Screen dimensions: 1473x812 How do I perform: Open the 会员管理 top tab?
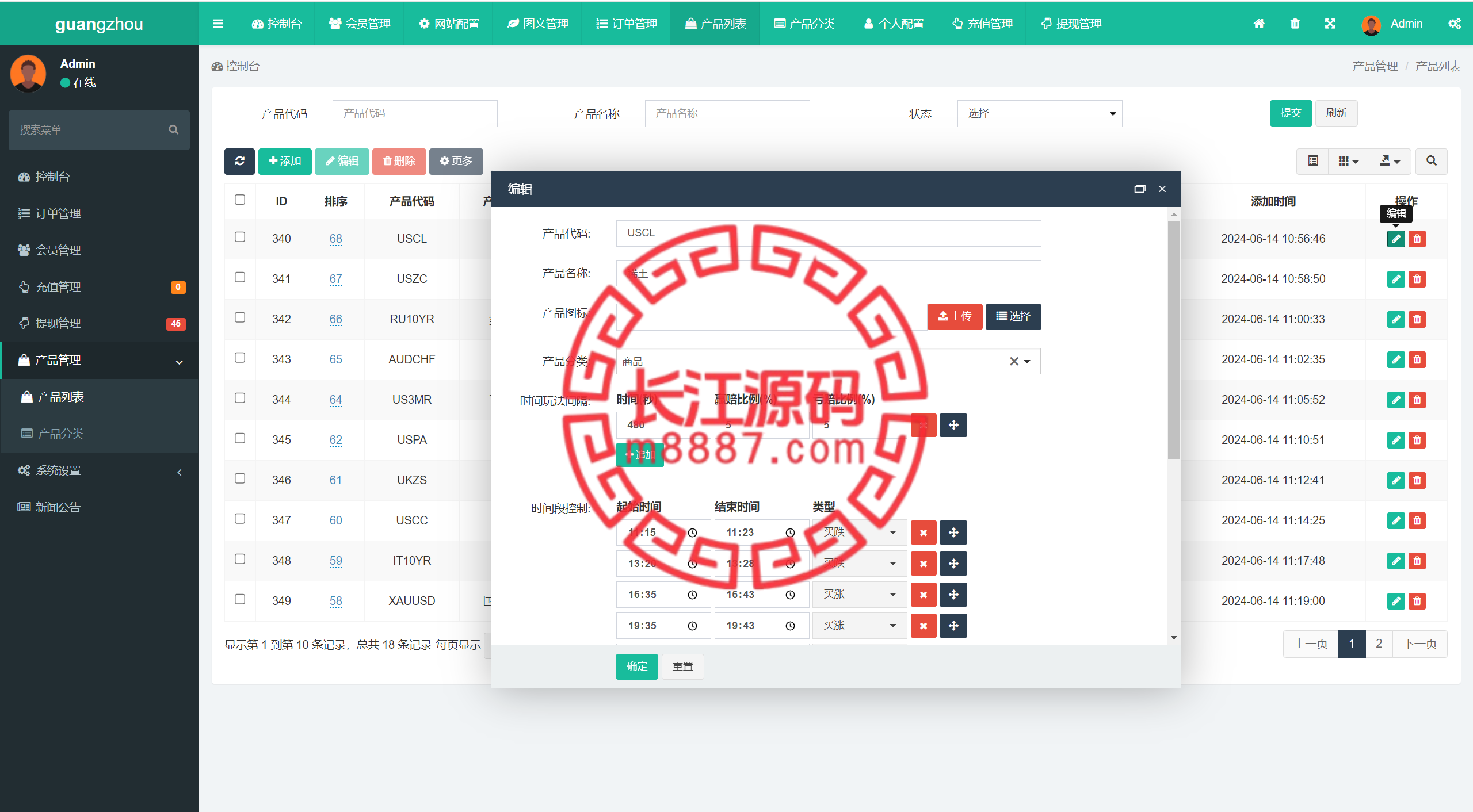pos(360,24)
